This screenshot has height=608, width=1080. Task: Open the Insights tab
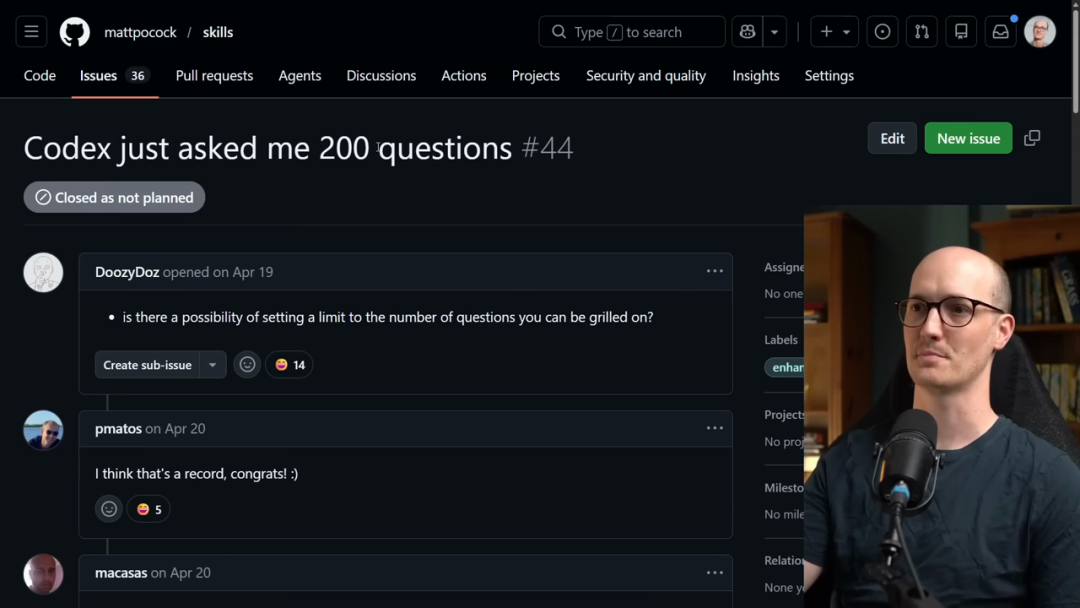pos(756,76)
